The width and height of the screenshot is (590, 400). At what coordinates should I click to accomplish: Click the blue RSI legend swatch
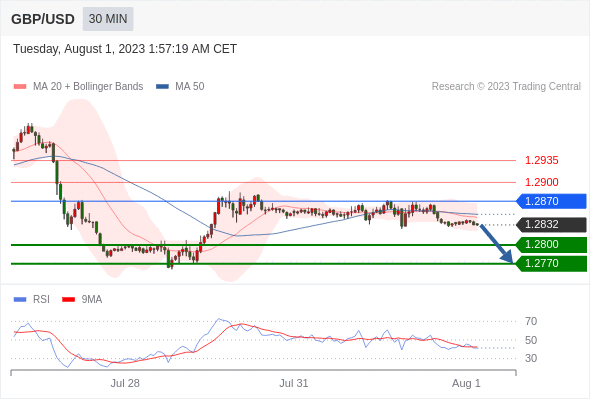[20, 300]
